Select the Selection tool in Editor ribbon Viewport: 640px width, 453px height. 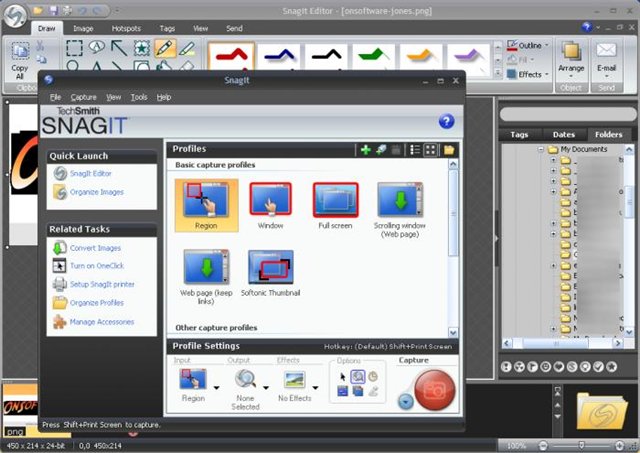[x=74, y=48]
